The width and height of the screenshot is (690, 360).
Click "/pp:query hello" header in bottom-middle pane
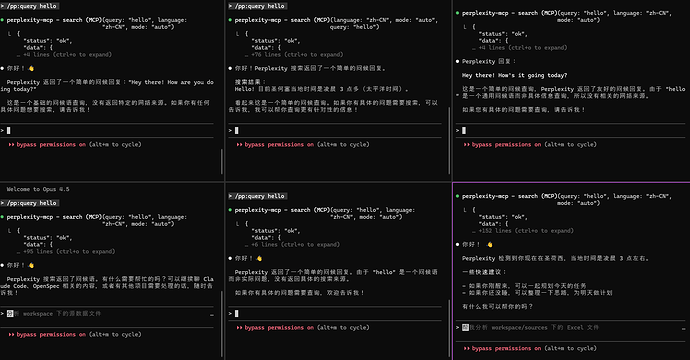(x=259, y=196)
